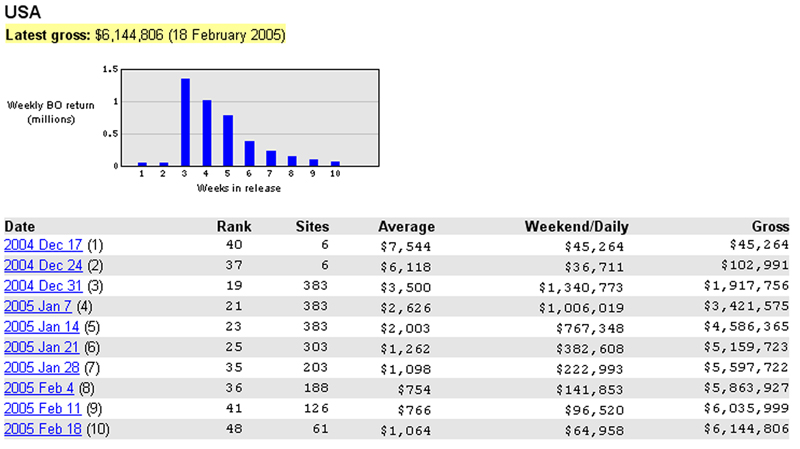This screenshot has width=800, height=449.
Task: Click the $96,520 weekend value
Action: 594,410
